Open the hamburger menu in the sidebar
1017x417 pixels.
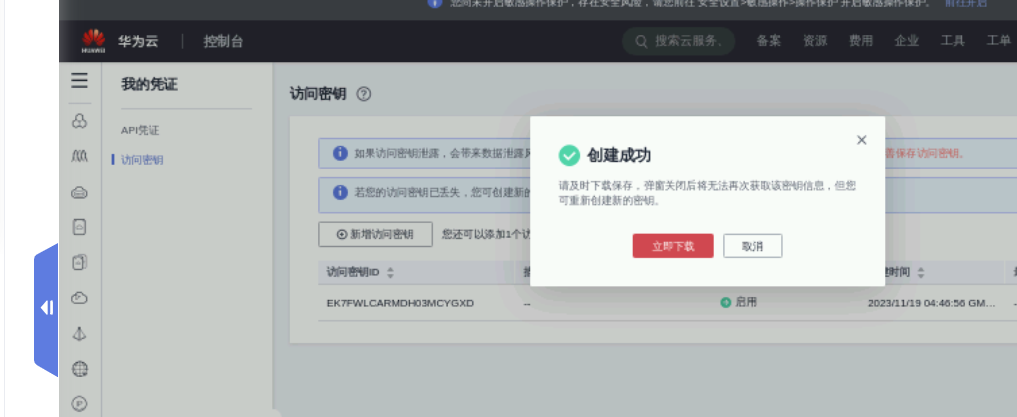point(80,80)
